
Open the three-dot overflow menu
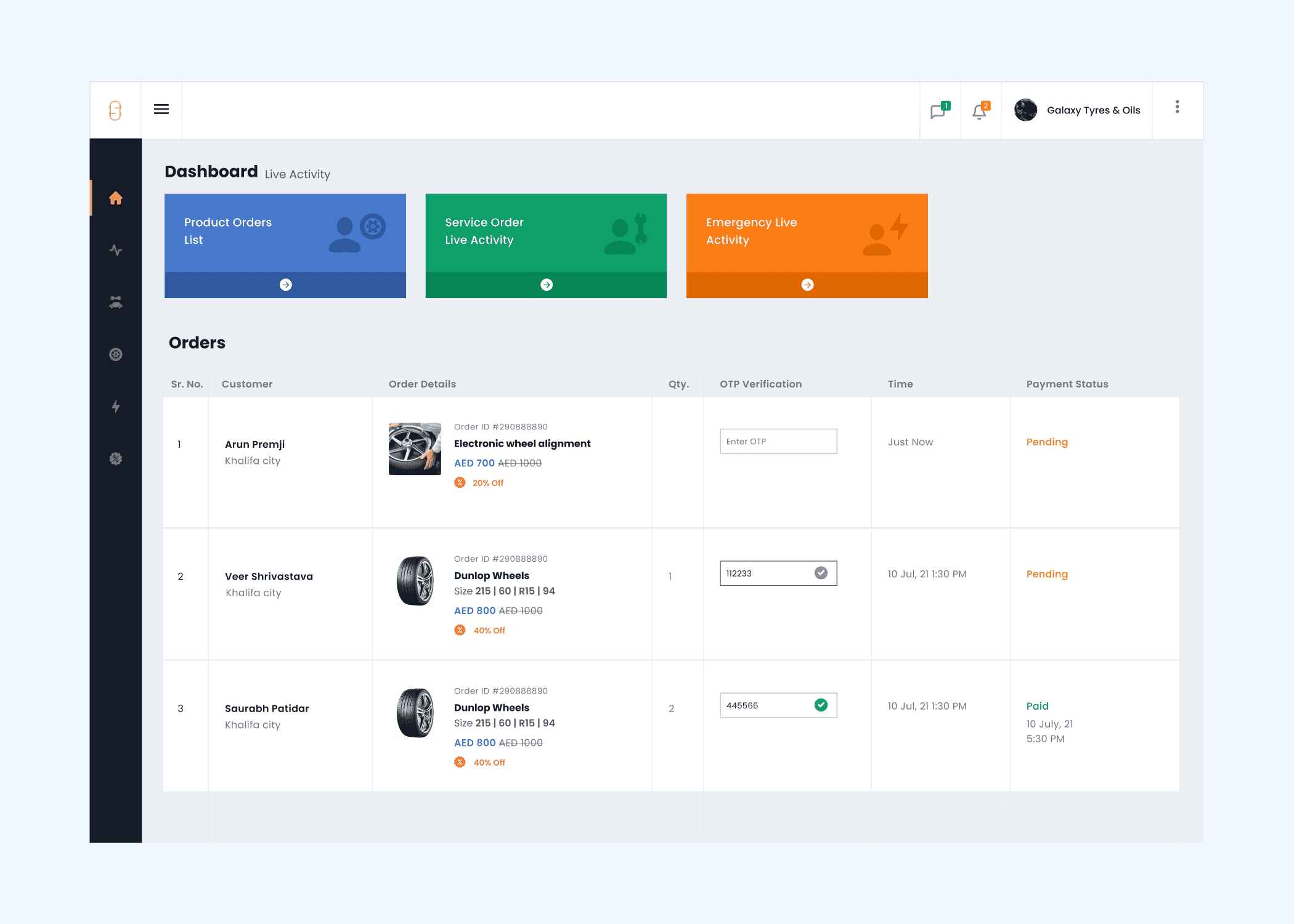tap(1177, 107)
